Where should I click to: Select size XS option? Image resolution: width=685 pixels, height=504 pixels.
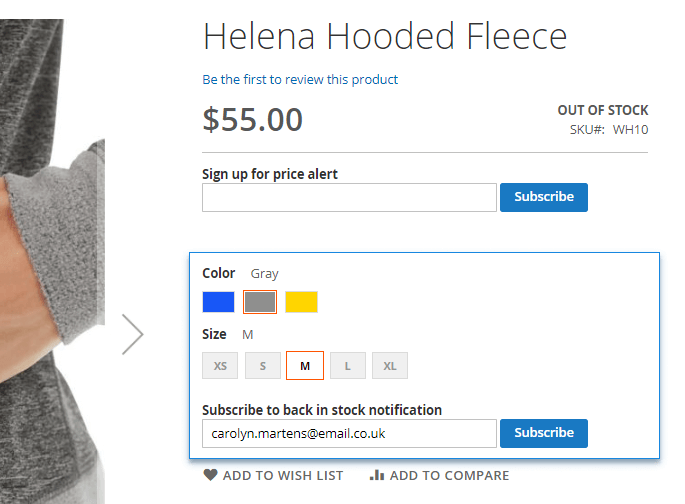click(x=220, y=366)
